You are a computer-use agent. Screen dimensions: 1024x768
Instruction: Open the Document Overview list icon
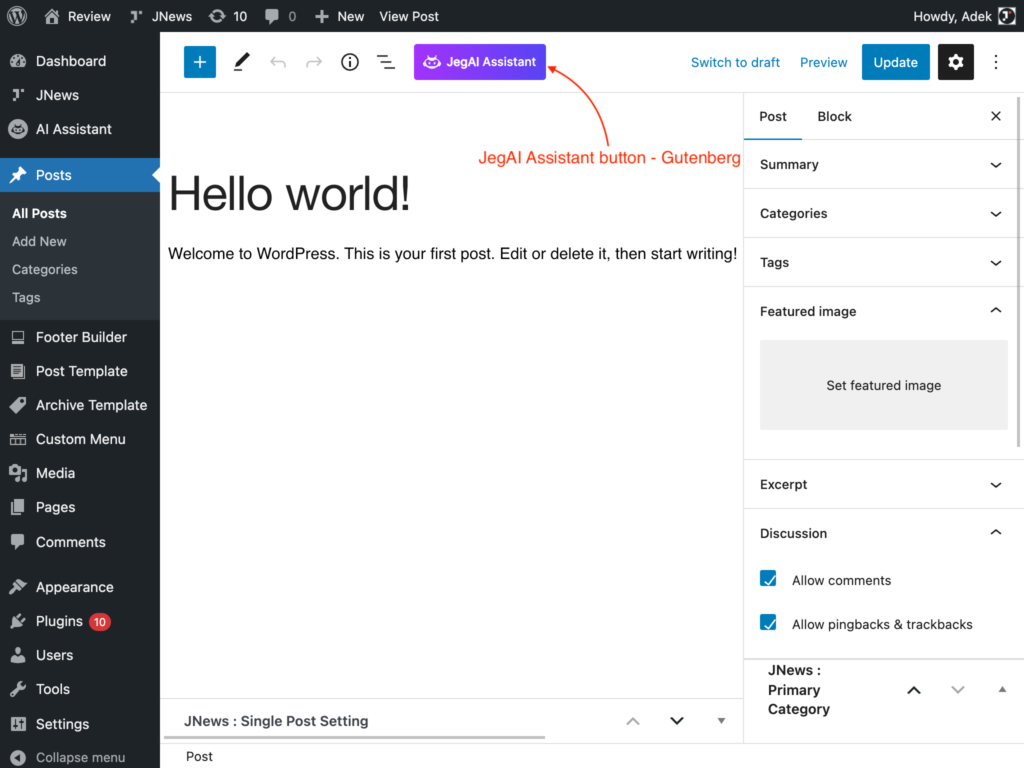pyautogui.click(x=386, y=62)
